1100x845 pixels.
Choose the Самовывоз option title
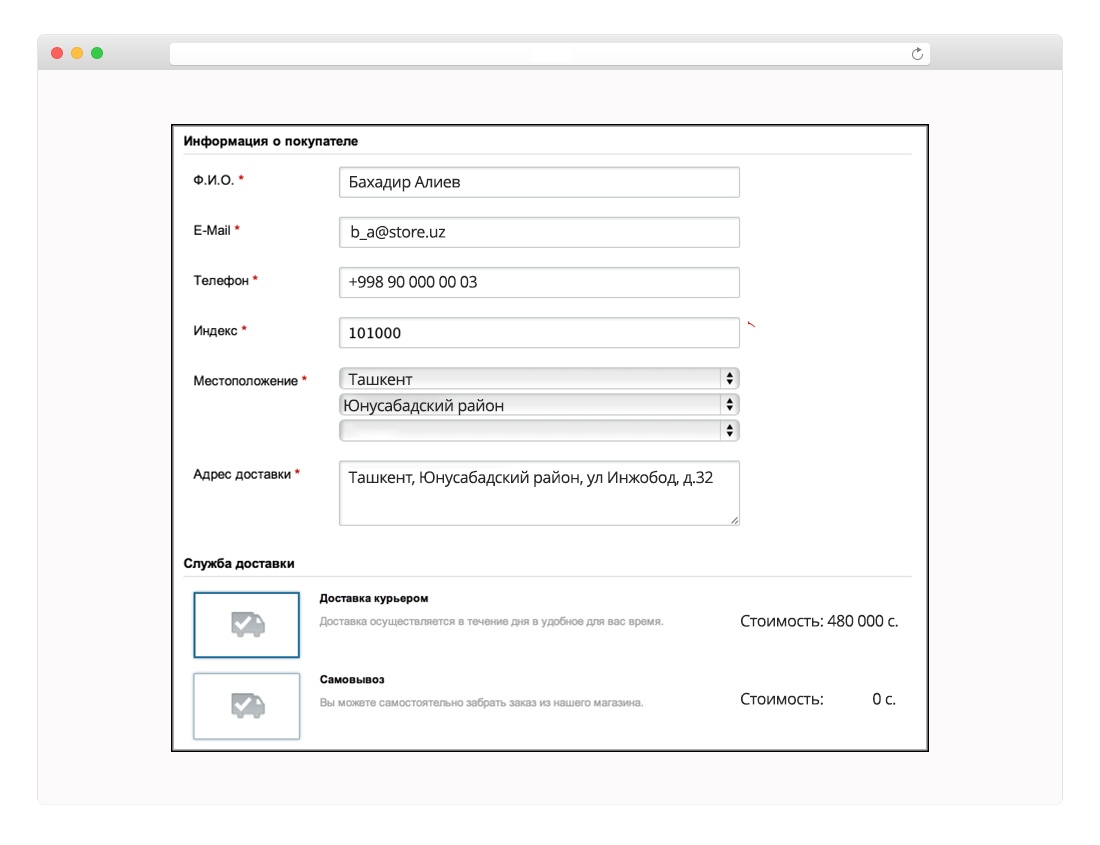pos(352,679)
